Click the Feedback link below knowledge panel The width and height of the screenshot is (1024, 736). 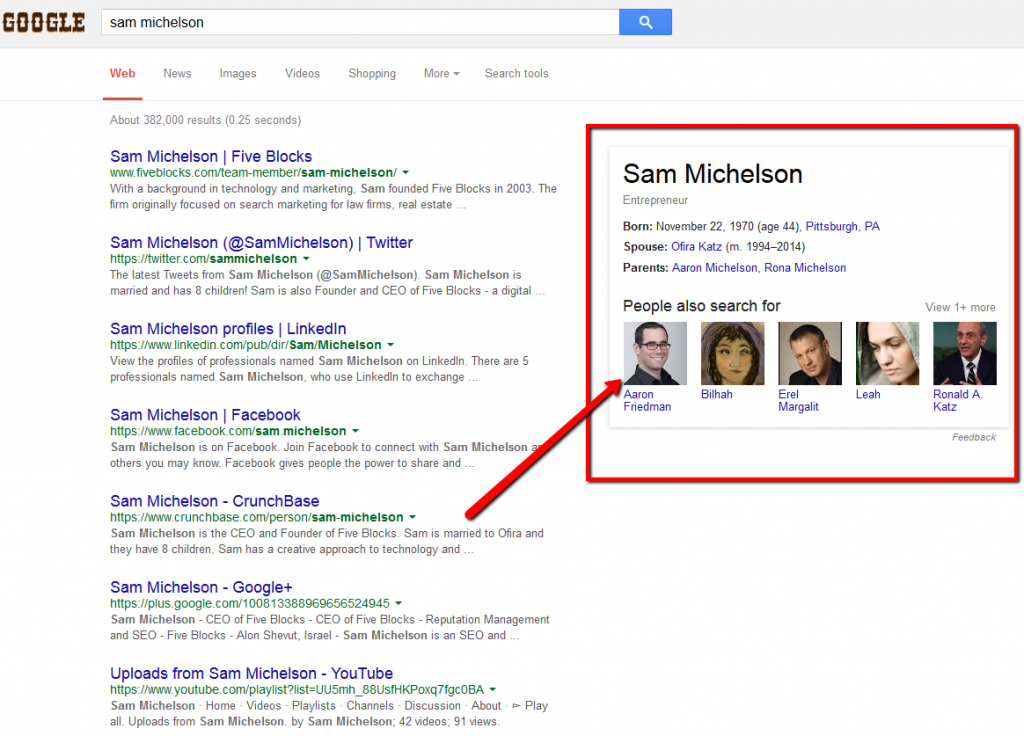974,438
